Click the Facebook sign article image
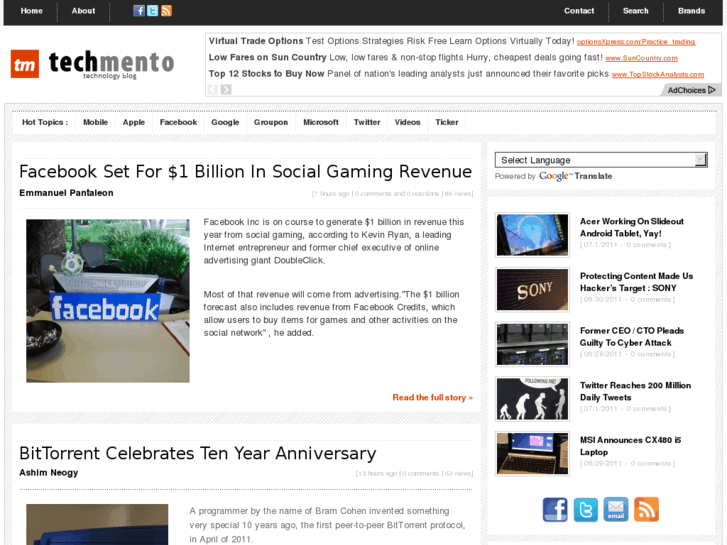Viewport: 727px width, 545px height. pos(108,301)
